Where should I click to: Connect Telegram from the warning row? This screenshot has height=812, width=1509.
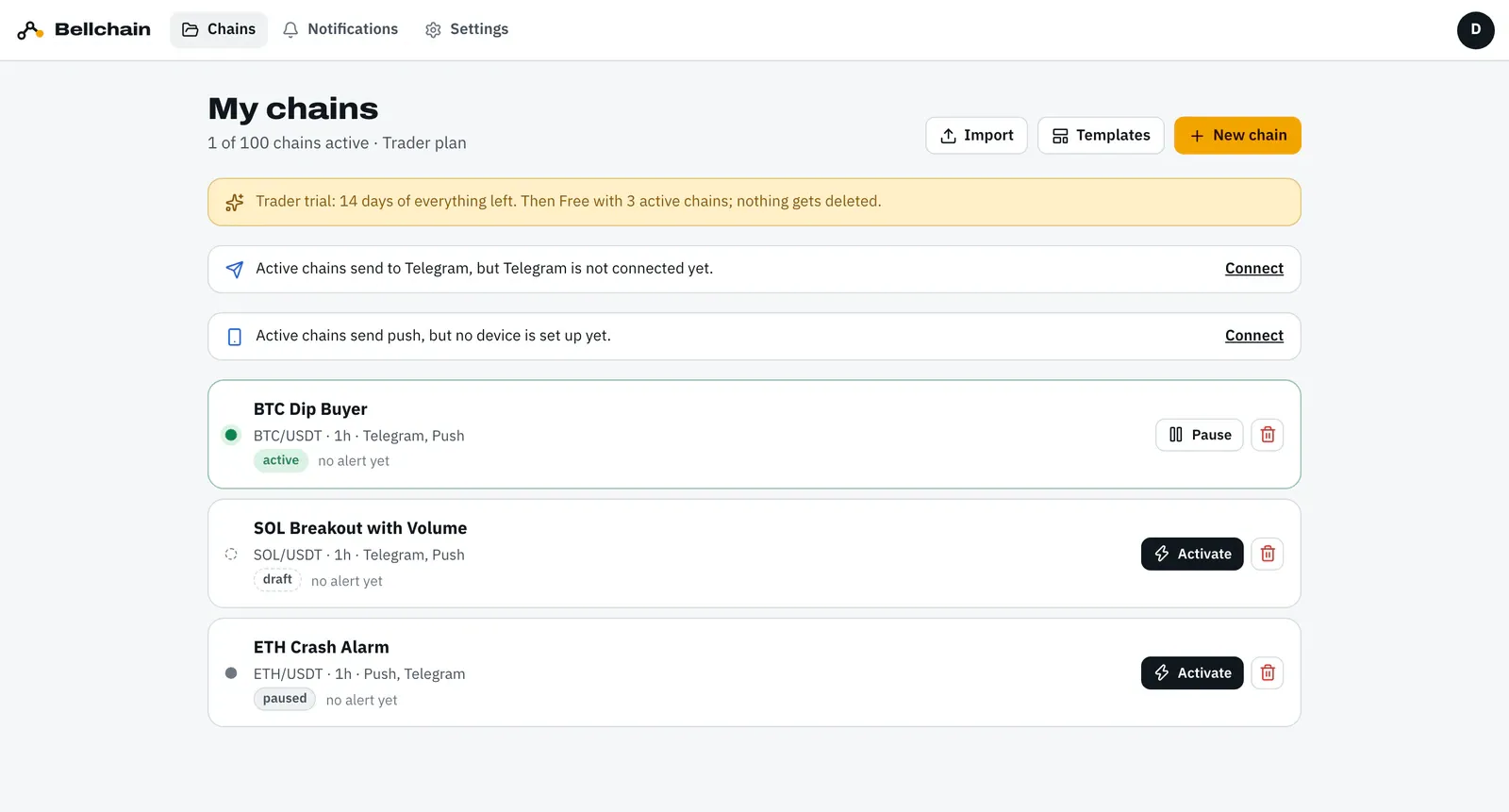(1254, 269)
